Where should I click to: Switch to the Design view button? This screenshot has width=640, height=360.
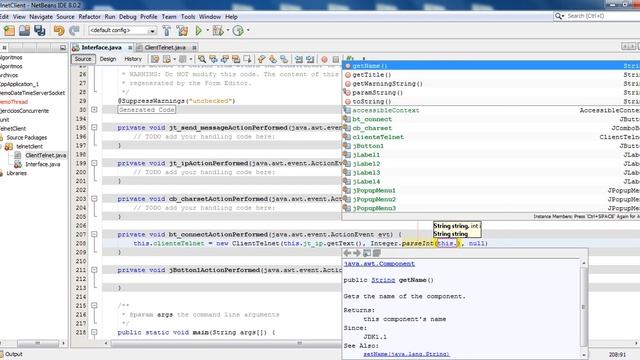point(108,59)
